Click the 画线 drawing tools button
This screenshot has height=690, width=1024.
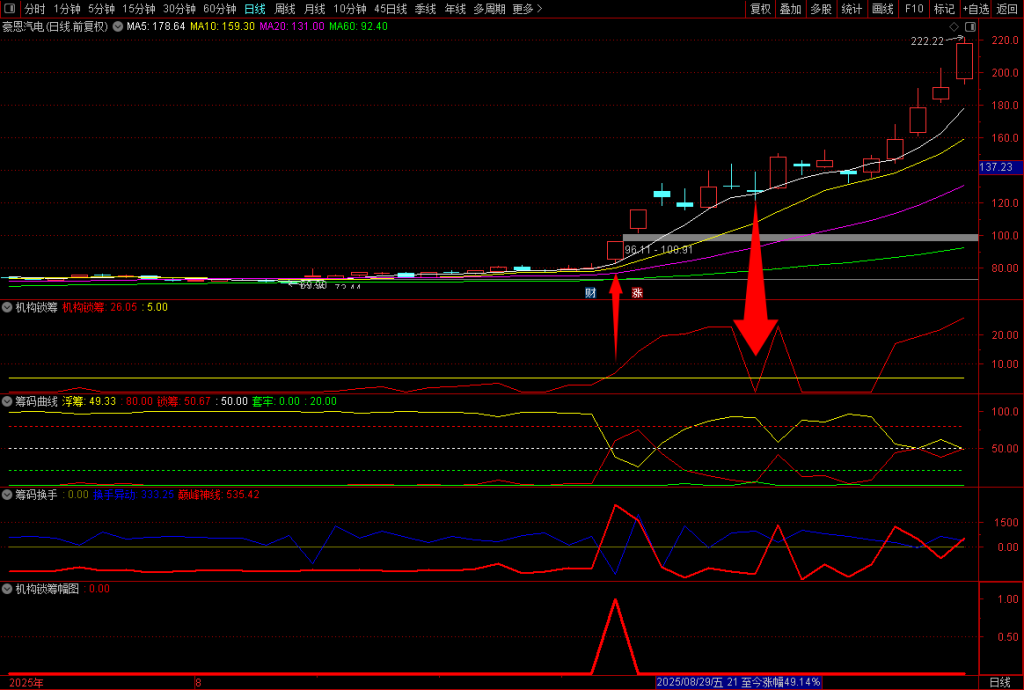(x=883, y=9)
